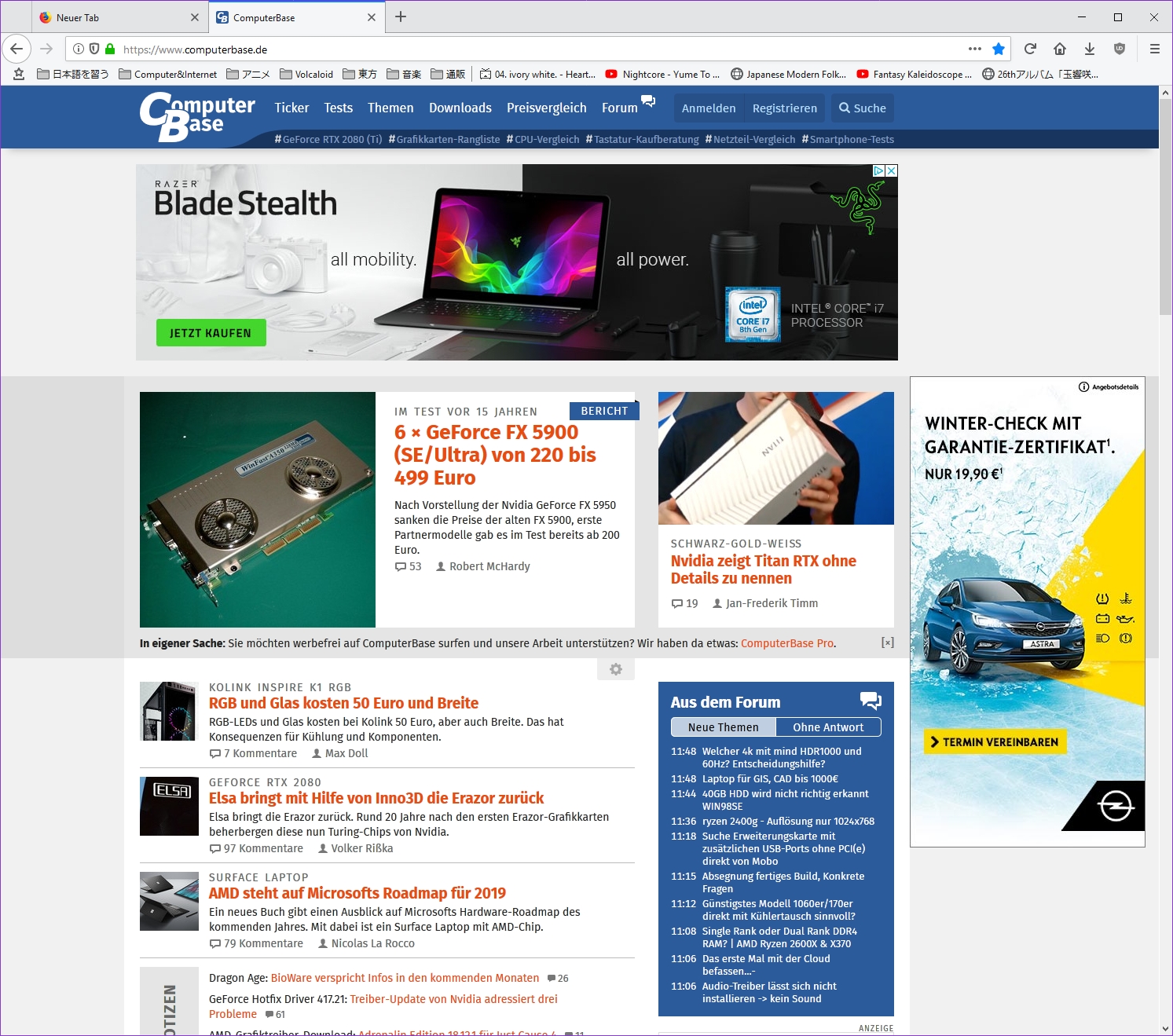Dismiss the In eigener Sache notice

coord(888,642)
